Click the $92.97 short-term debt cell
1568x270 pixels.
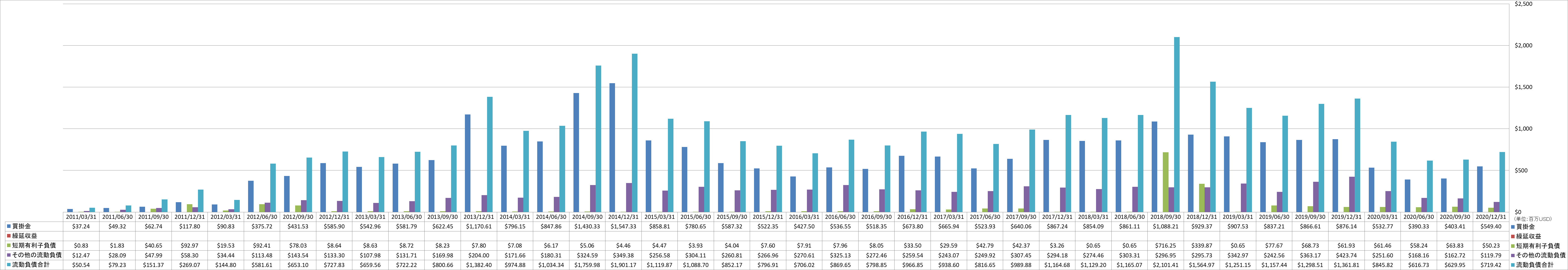coord(189,246)
